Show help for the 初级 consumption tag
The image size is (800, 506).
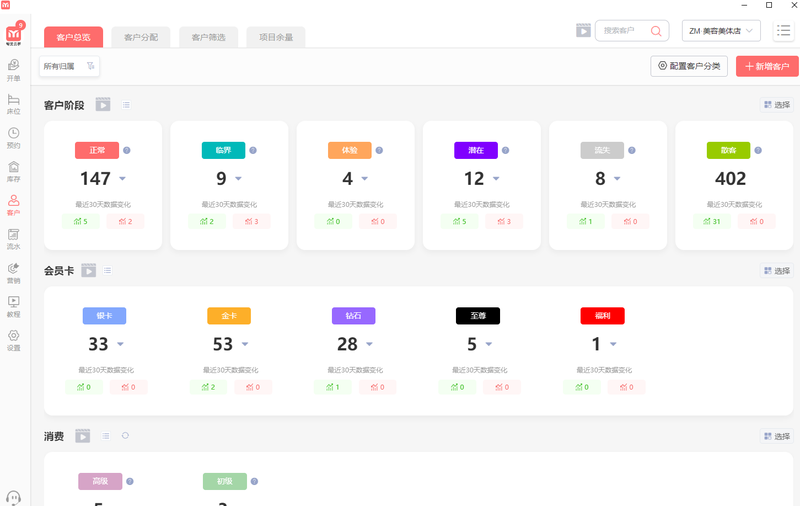pyautogui.click(x=255, y=482)
